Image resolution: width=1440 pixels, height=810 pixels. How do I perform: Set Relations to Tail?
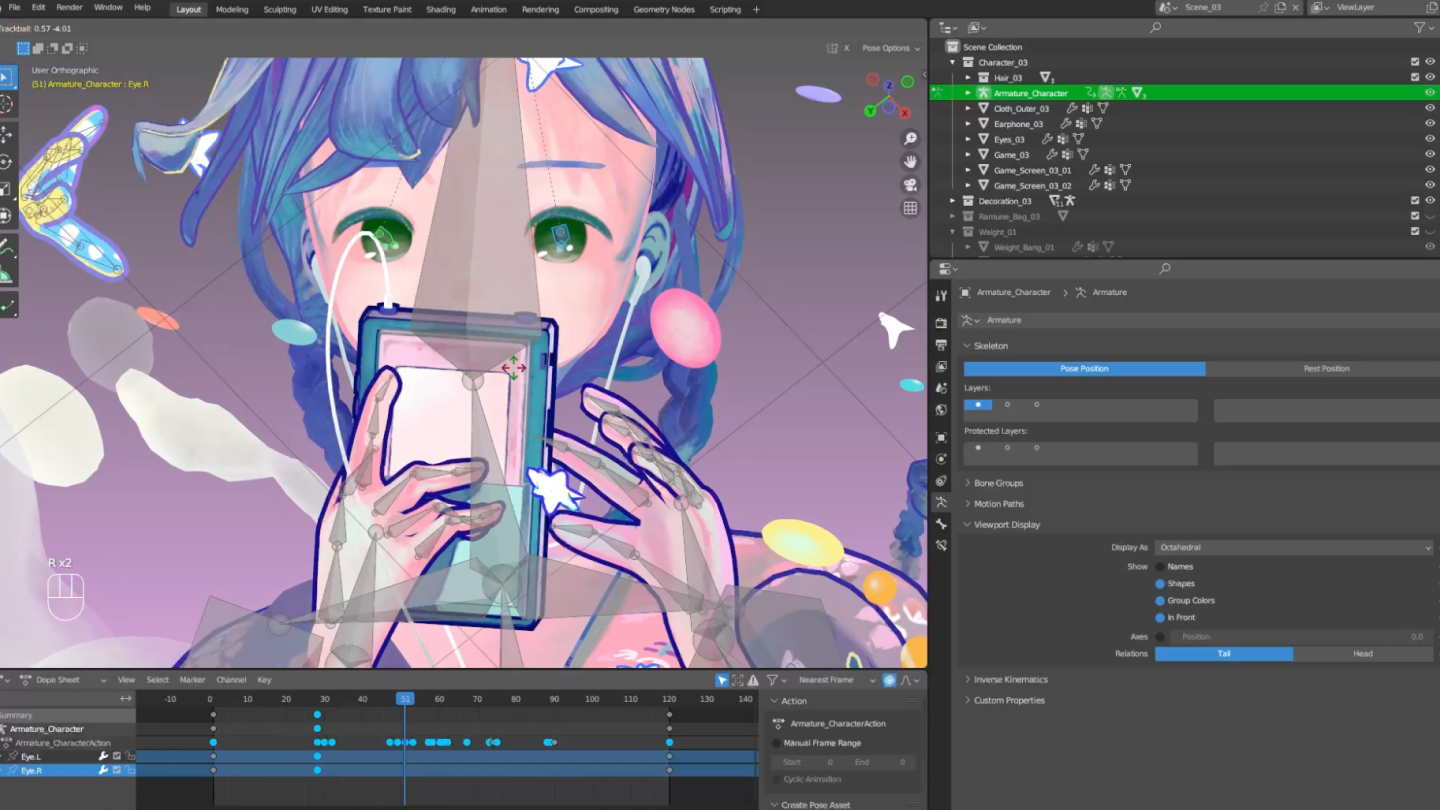click(1224, 654)
